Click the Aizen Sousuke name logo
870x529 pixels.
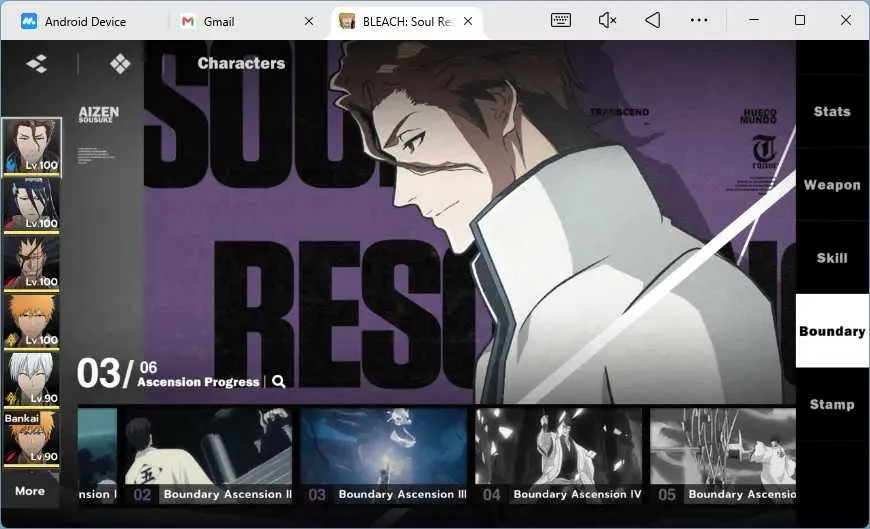(x=99, y=114)
